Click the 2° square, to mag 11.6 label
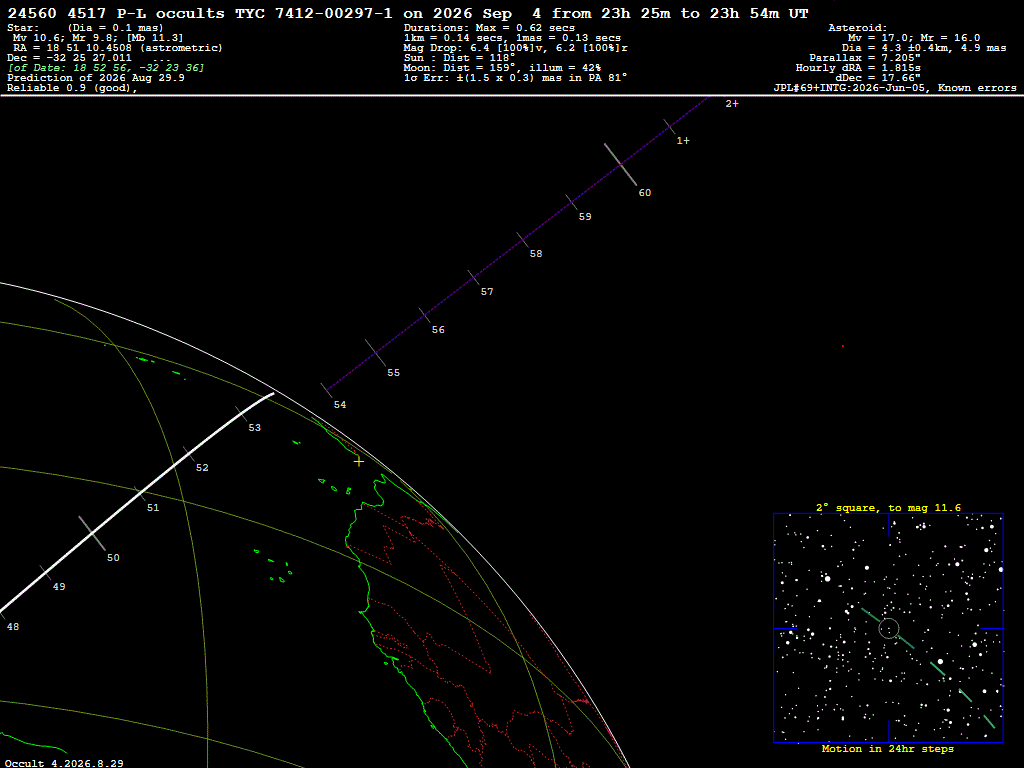This screenshot has width=1024, height=768. click(x=888, y=507)
